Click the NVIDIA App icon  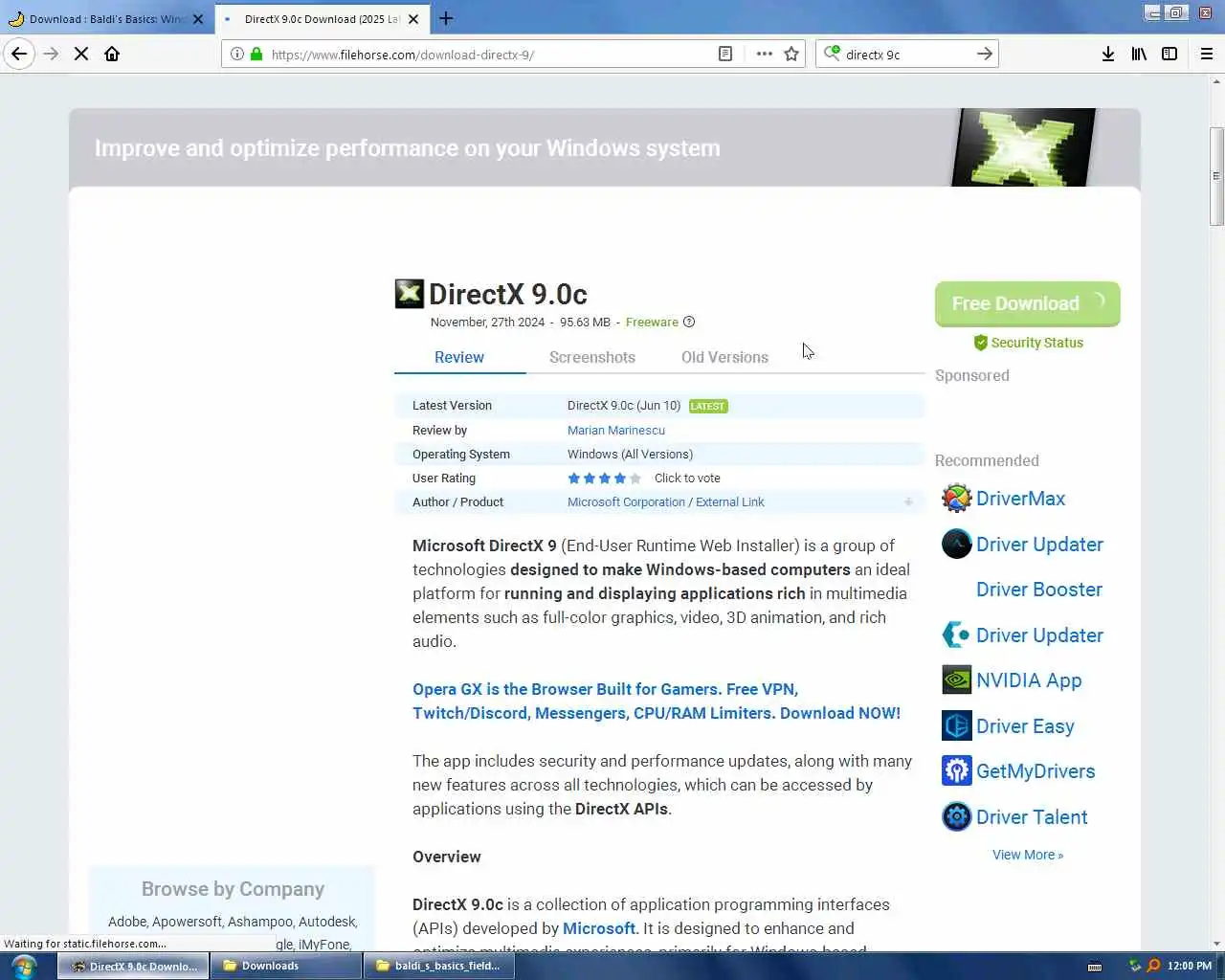pyautogui.click(x=956, y=680)
